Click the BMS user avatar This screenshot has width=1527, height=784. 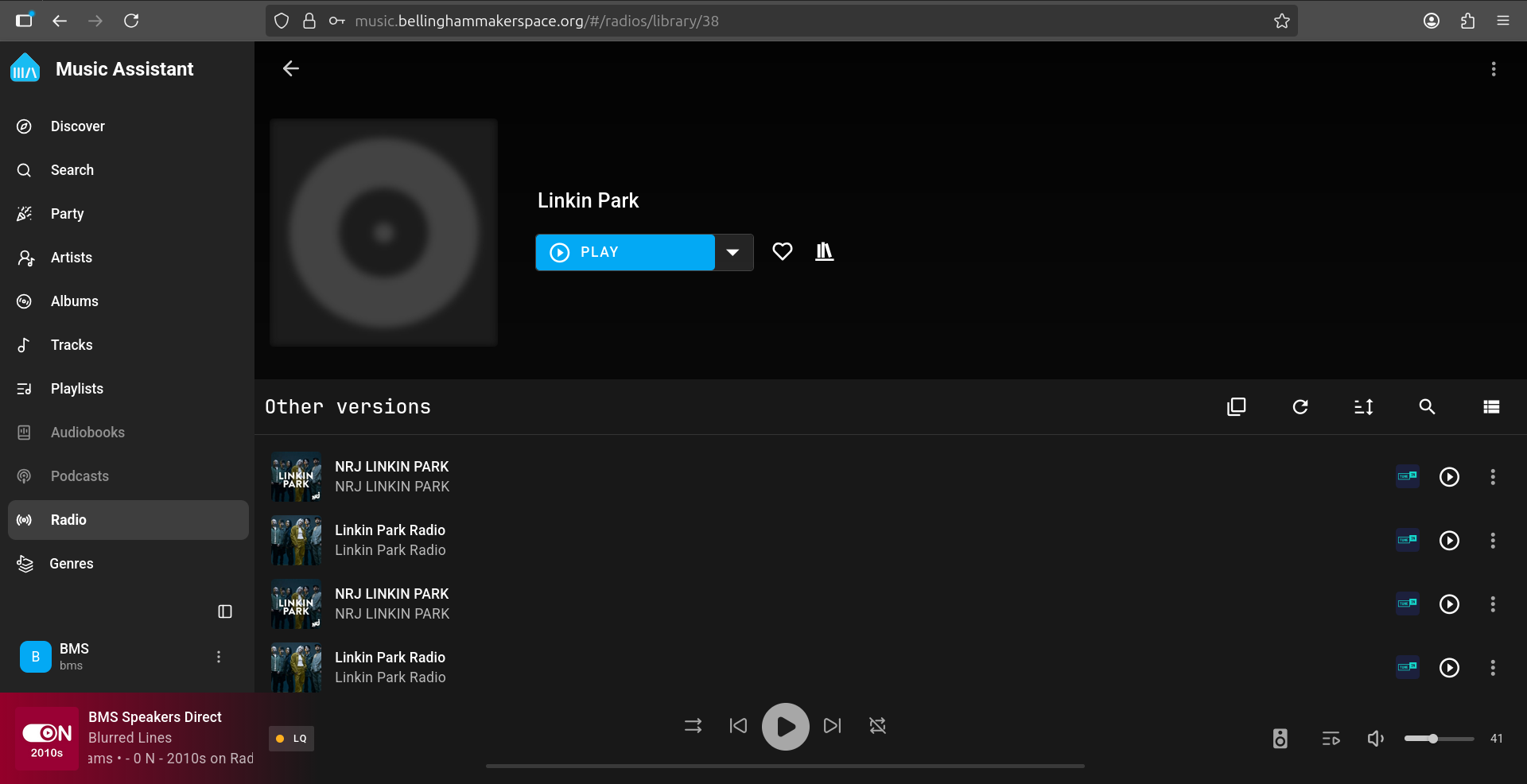click(x=36, y=657)
